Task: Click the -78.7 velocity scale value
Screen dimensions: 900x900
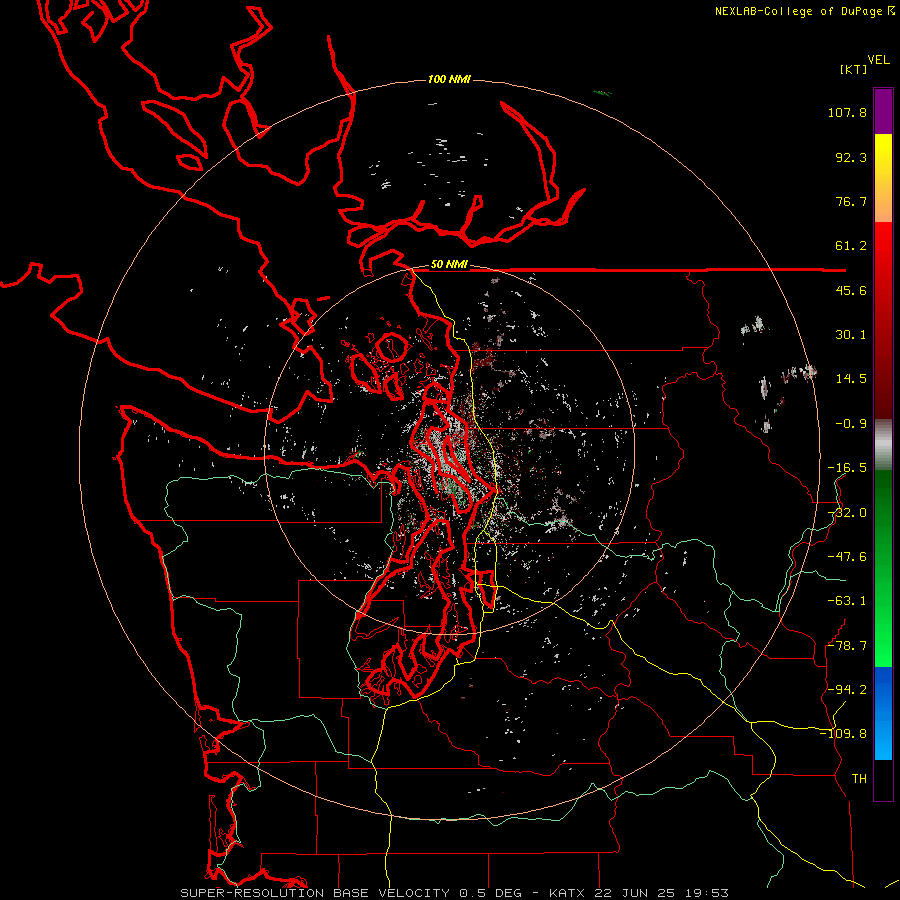Action: (x=847, y=646)
